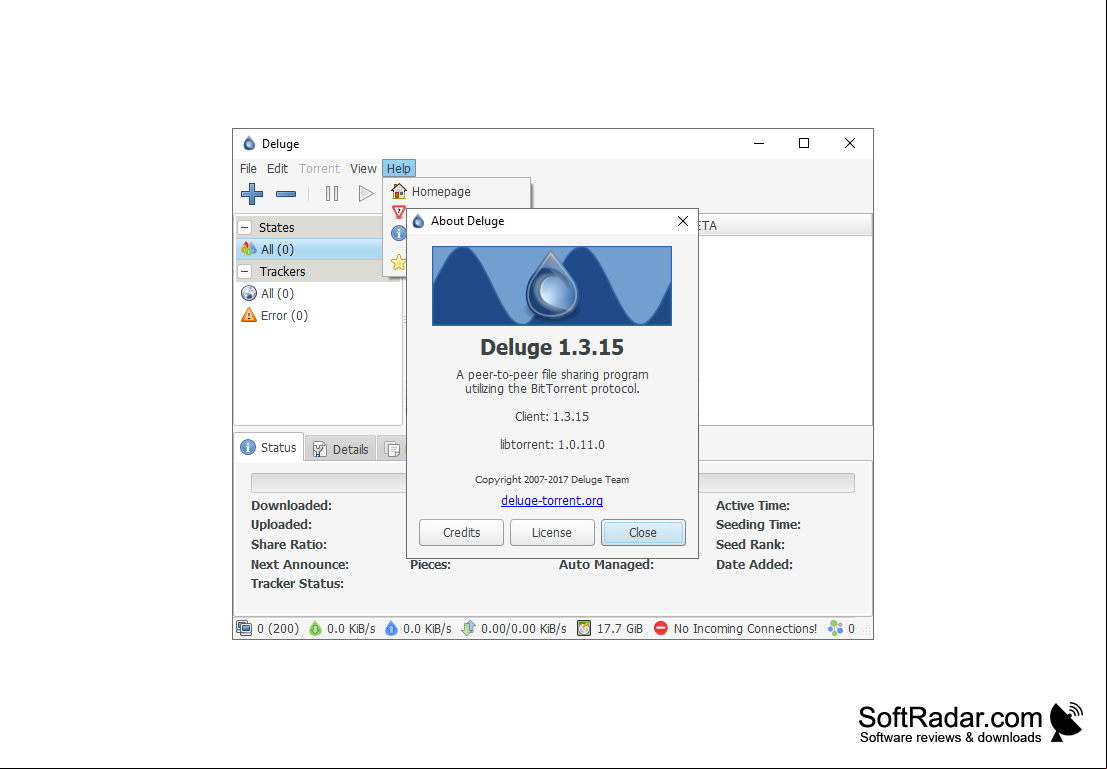Click the partially hidden Files tab icon
Image resolution: width=1107 pixels, height=769 pixels.
[x=393, y=449]
